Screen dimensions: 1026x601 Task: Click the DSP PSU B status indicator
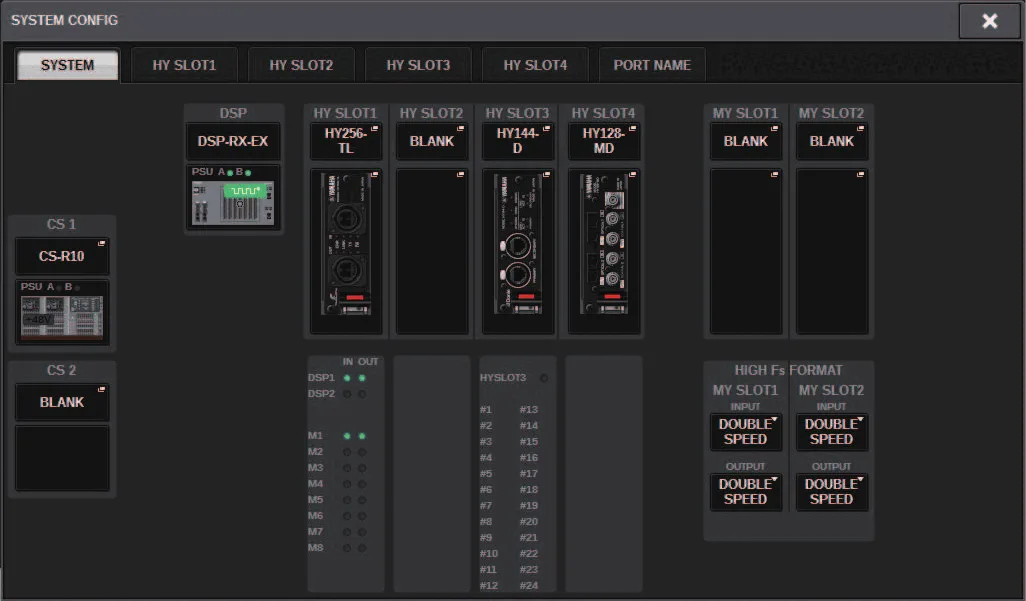pos(248,173)
